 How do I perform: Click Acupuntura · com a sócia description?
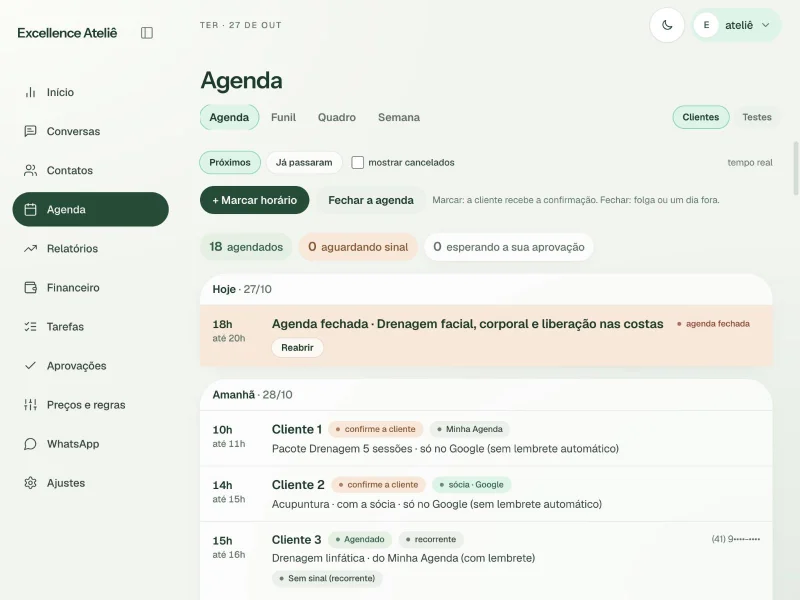(437, 504)
